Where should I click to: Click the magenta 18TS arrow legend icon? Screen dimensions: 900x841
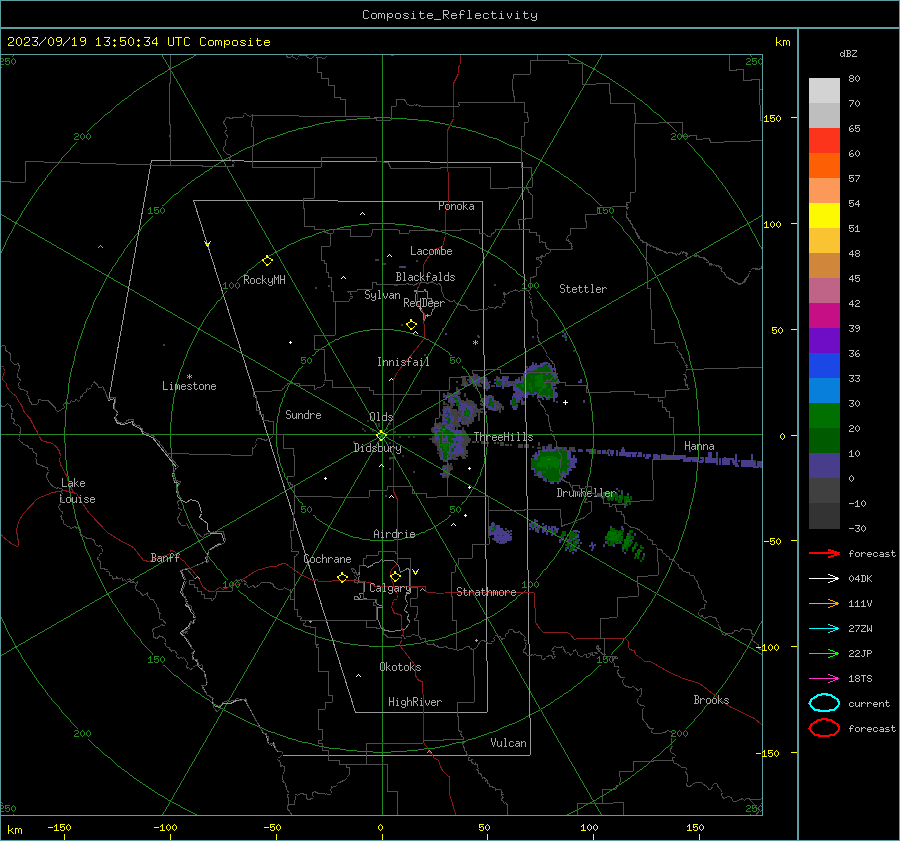click(x=824, y=679)
